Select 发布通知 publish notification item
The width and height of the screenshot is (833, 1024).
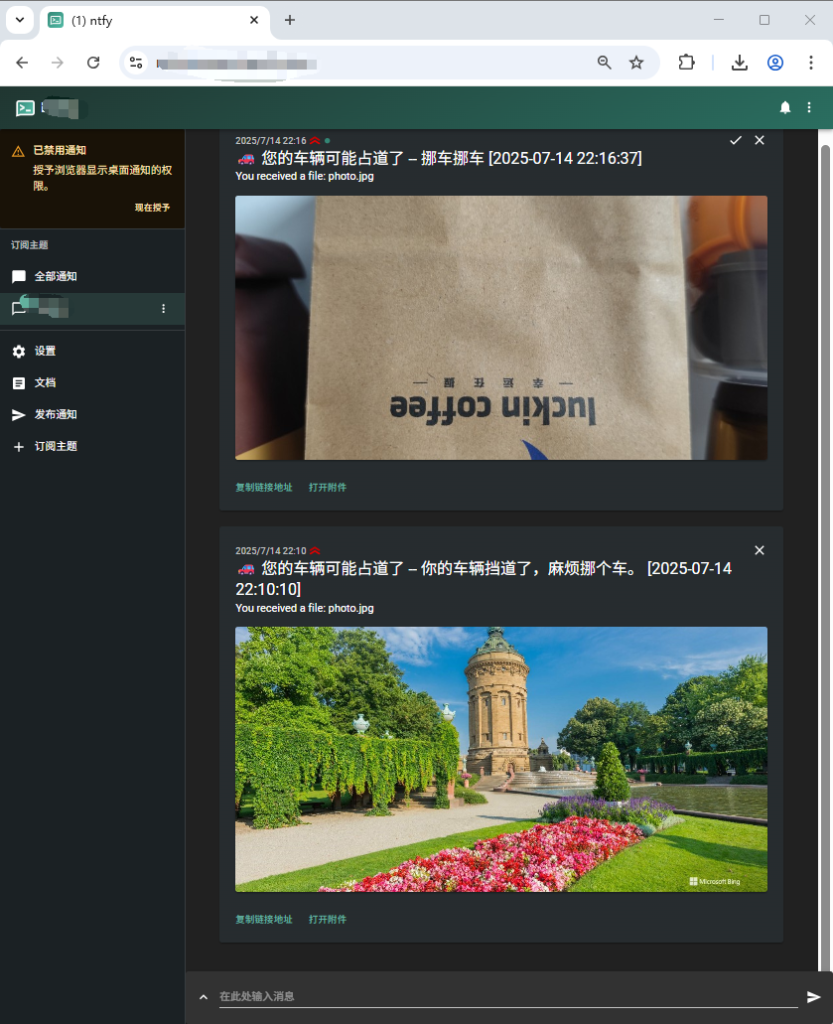click(x=55, y=415)
